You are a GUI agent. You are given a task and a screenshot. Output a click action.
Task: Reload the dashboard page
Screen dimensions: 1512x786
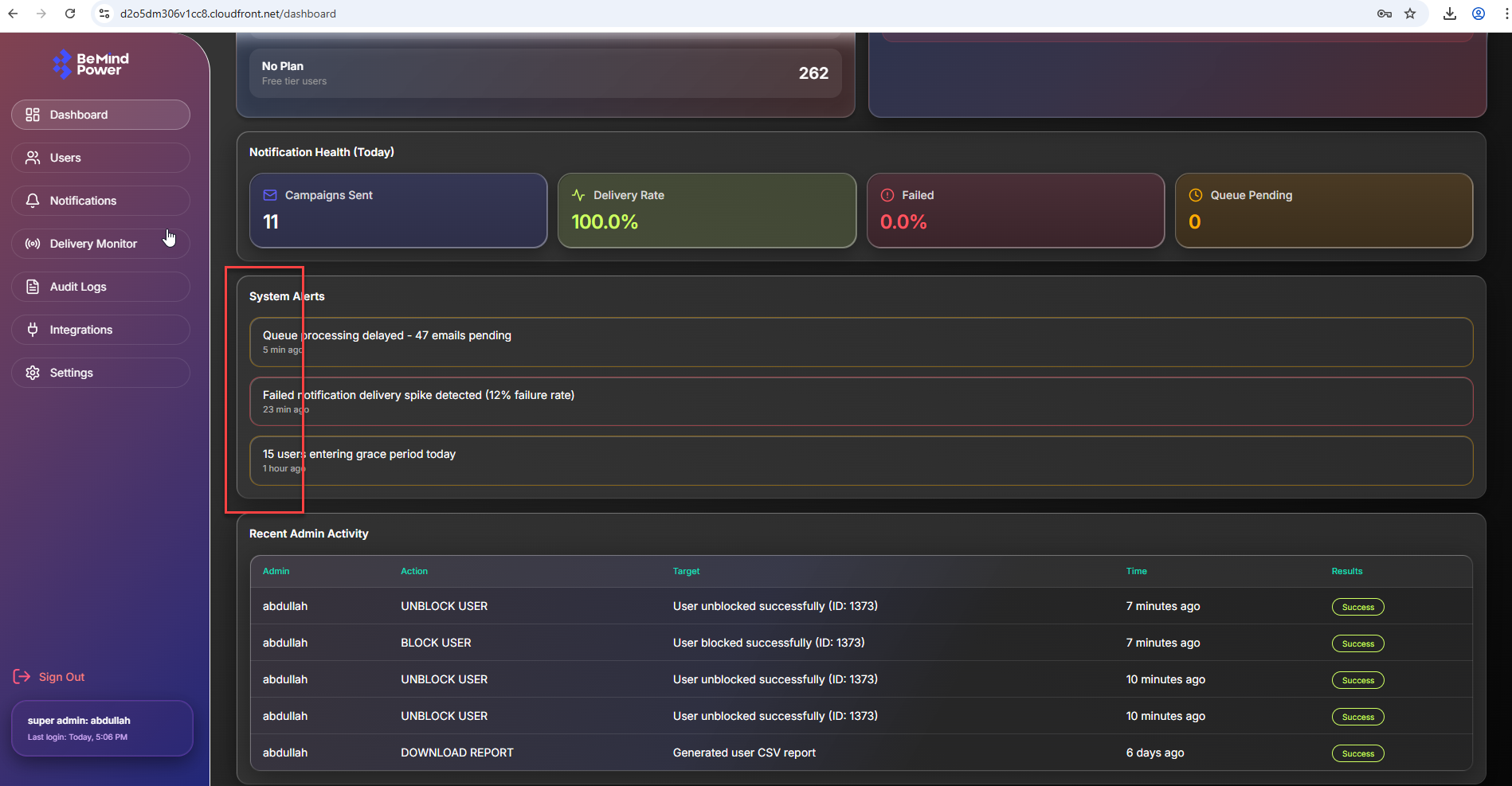point(70,14)
